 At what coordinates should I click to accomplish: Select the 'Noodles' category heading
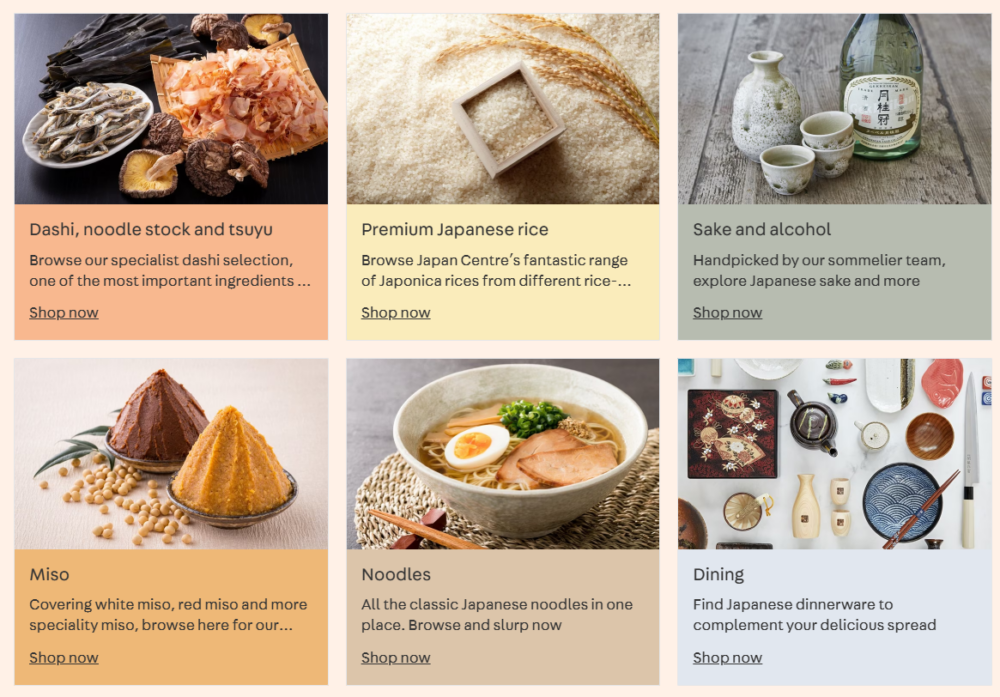click(x=396, y=575)
